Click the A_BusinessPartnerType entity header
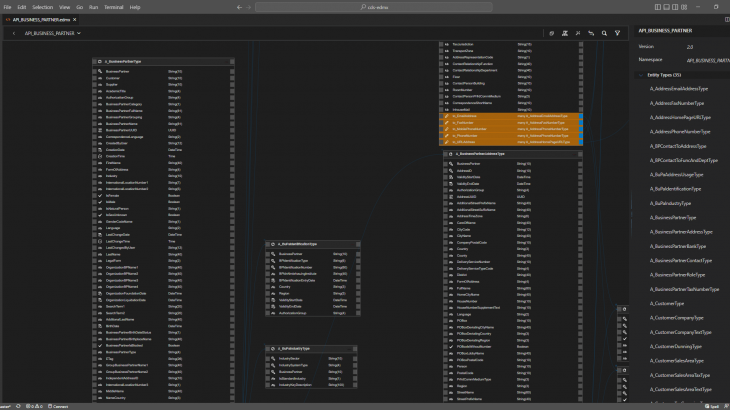 [x=163, y=61]
